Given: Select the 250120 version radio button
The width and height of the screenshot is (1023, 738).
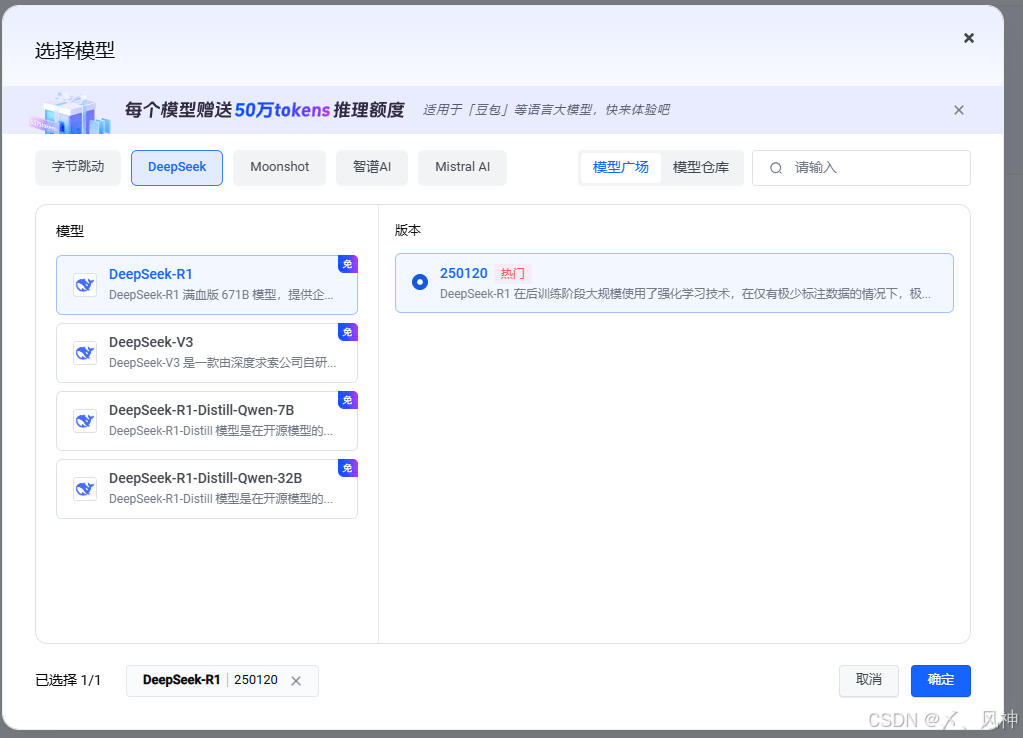Looking at the screenshot, I should [420, 282].
